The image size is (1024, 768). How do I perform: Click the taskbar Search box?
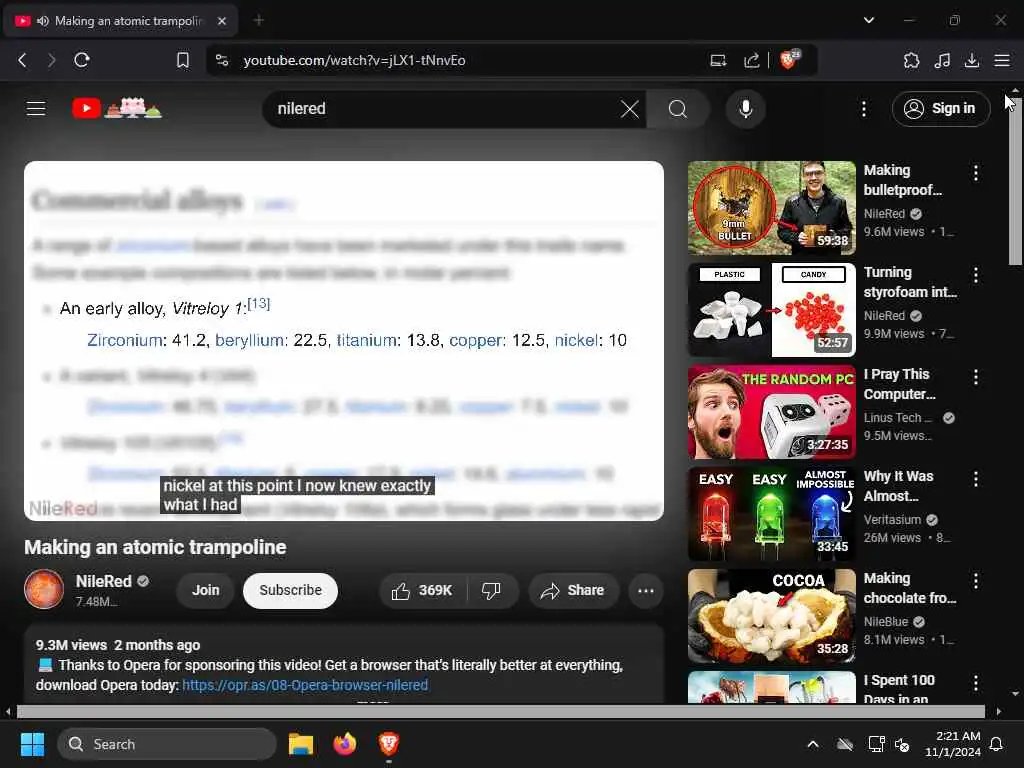[x=167, y=744]
